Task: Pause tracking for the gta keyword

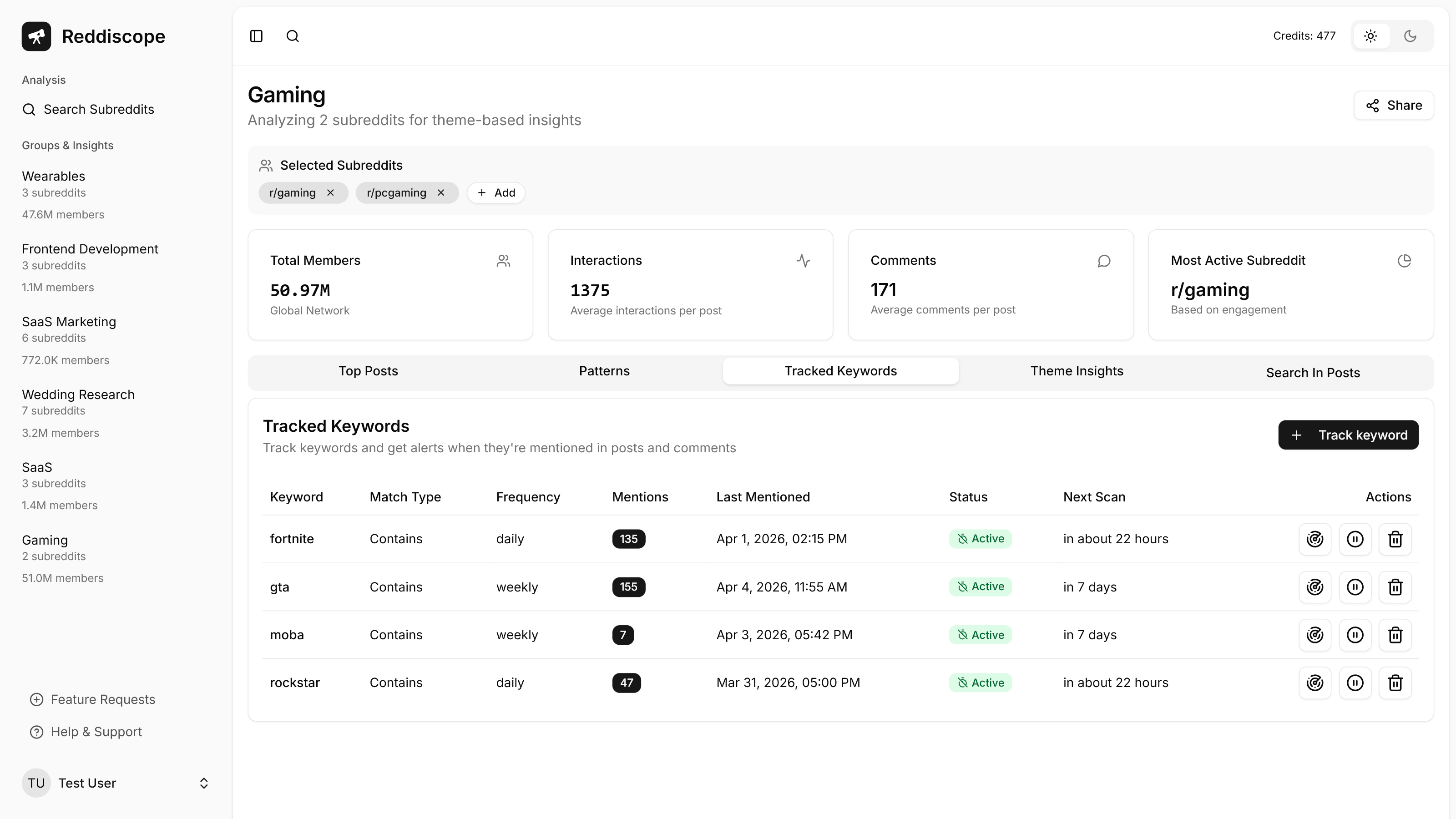Action: tap(1355, 587)
